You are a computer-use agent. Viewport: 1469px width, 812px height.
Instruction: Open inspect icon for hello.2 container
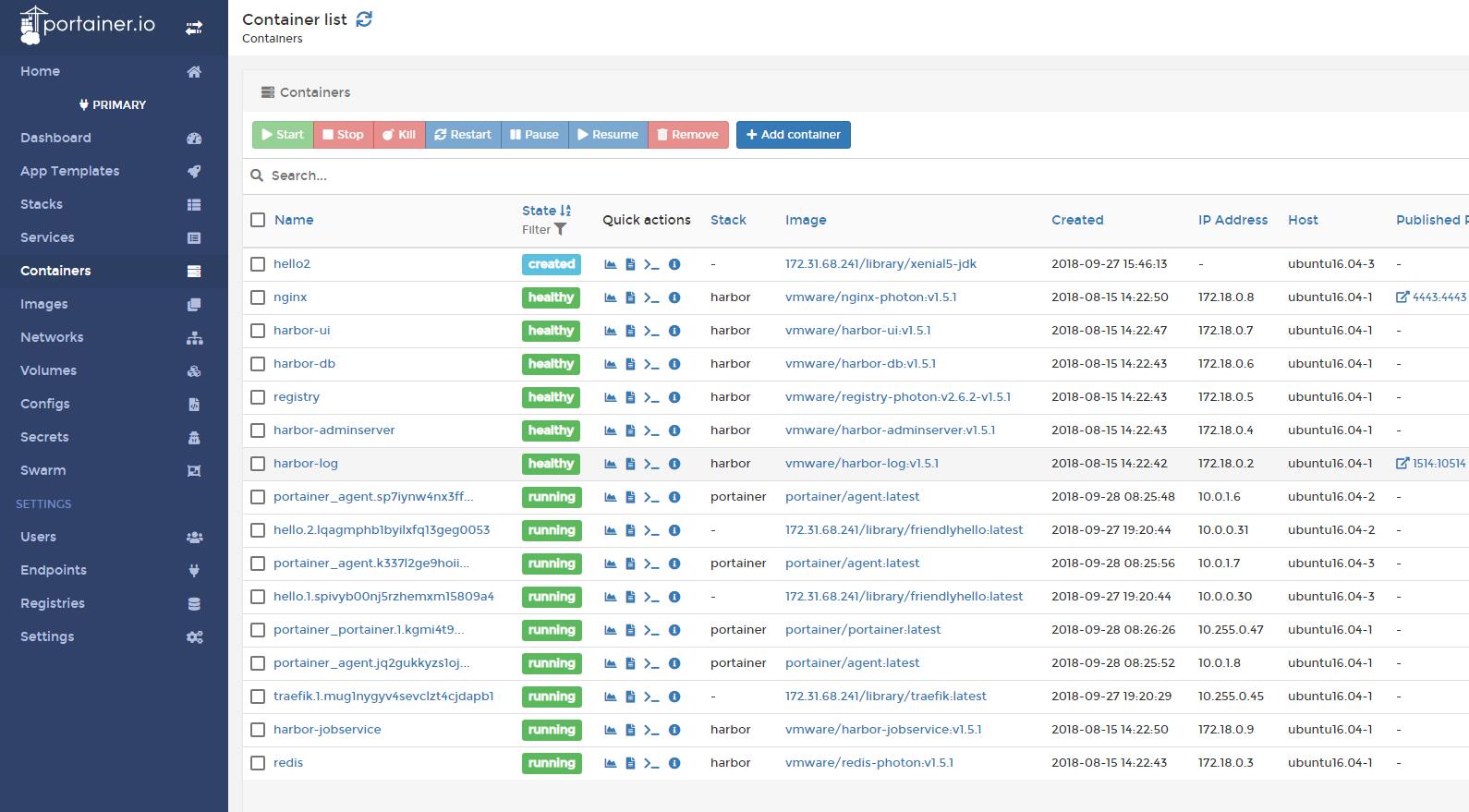click(674, 530)
